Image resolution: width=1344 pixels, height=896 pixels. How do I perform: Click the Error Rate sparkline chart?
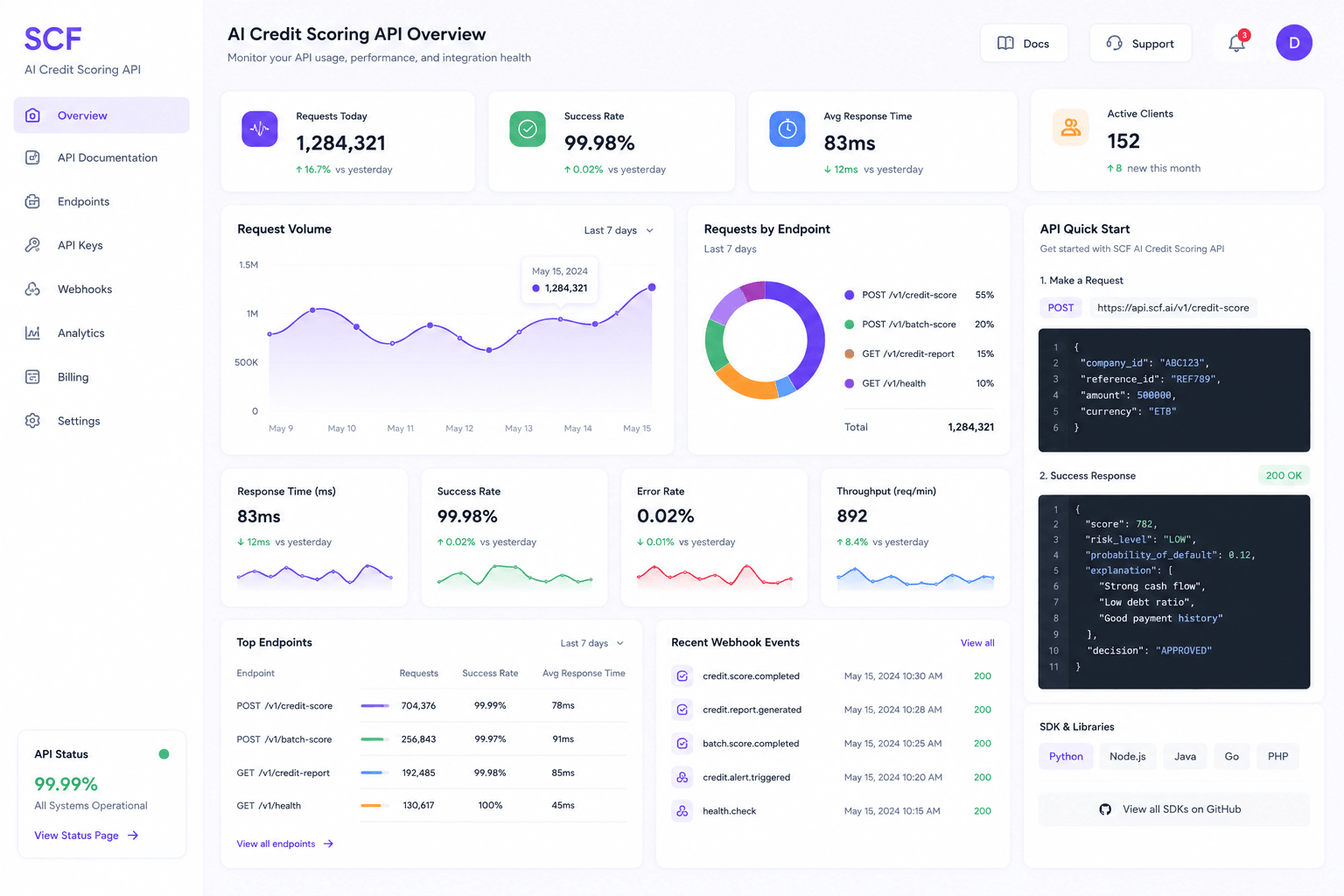pos(715,575)
